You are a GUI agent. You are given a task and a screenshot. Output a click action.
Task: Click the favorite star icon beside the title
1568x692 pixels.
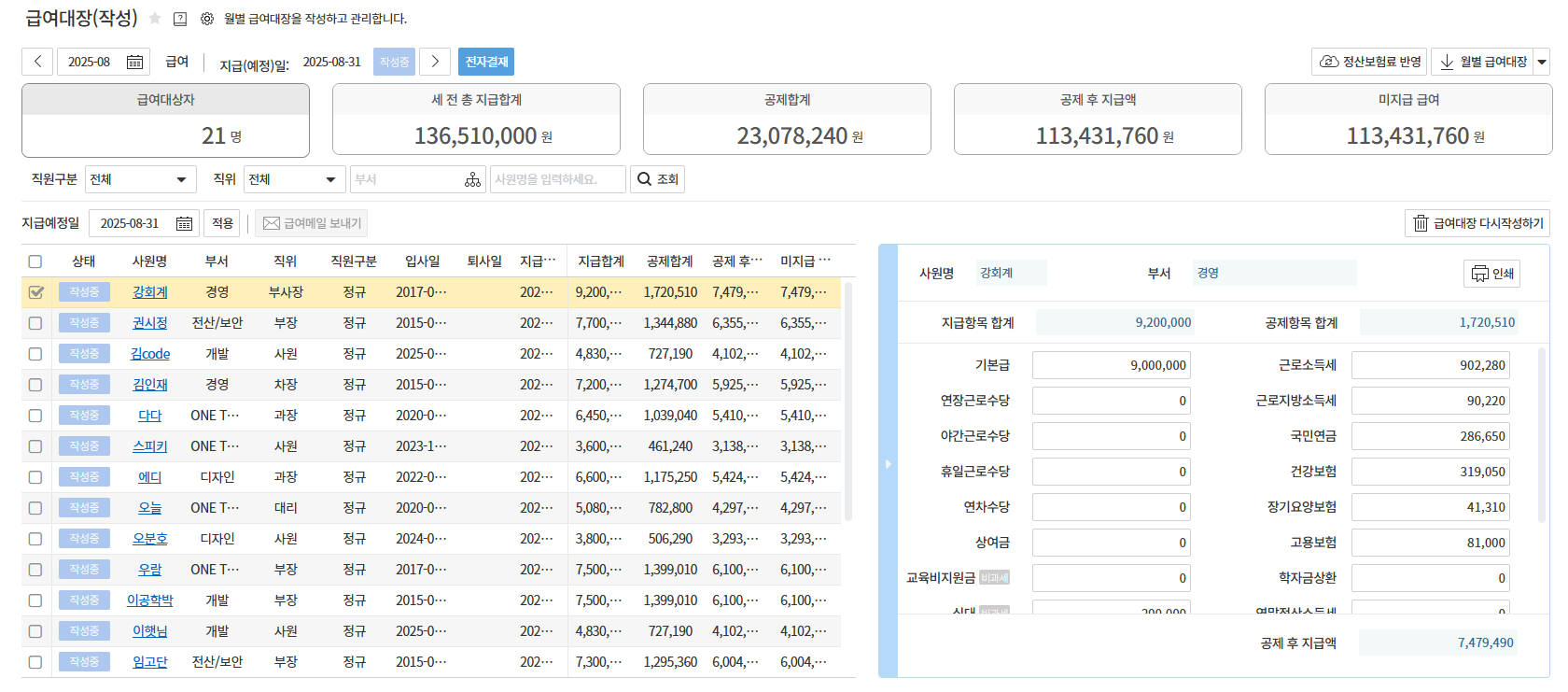tap(155, 19)
